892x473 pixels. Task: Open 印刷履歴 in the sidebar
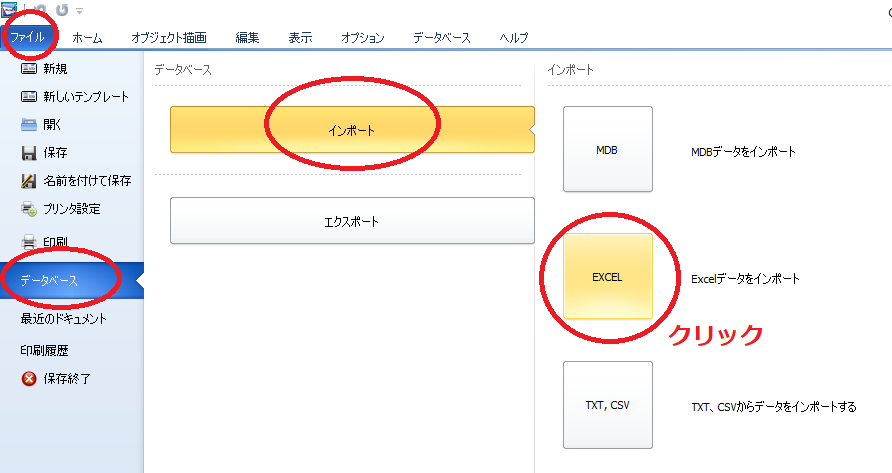point(44,351)
